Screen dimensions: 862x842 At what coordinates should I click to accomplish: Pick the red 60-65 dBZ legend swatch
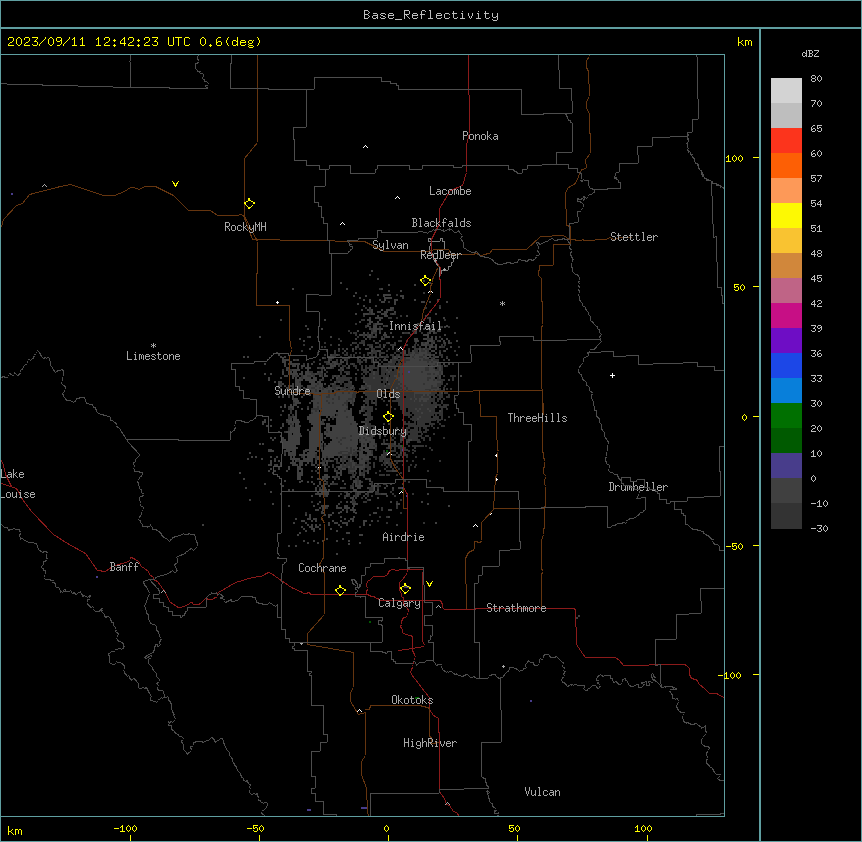point(786,140)
